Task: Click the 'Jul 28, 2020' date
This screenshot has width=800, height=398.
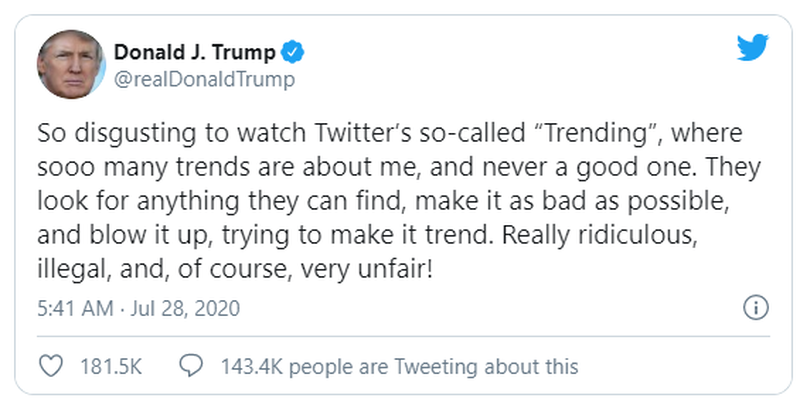Action: pos(185,309)
